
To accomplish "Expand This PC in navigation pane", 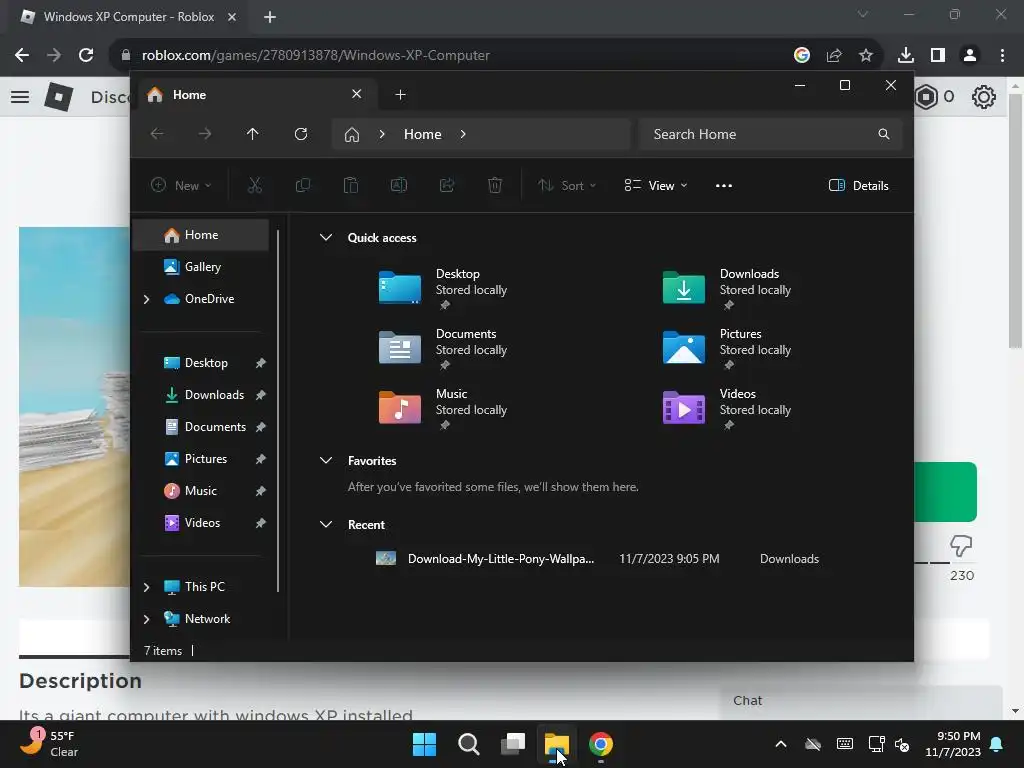I will [146, 587].
